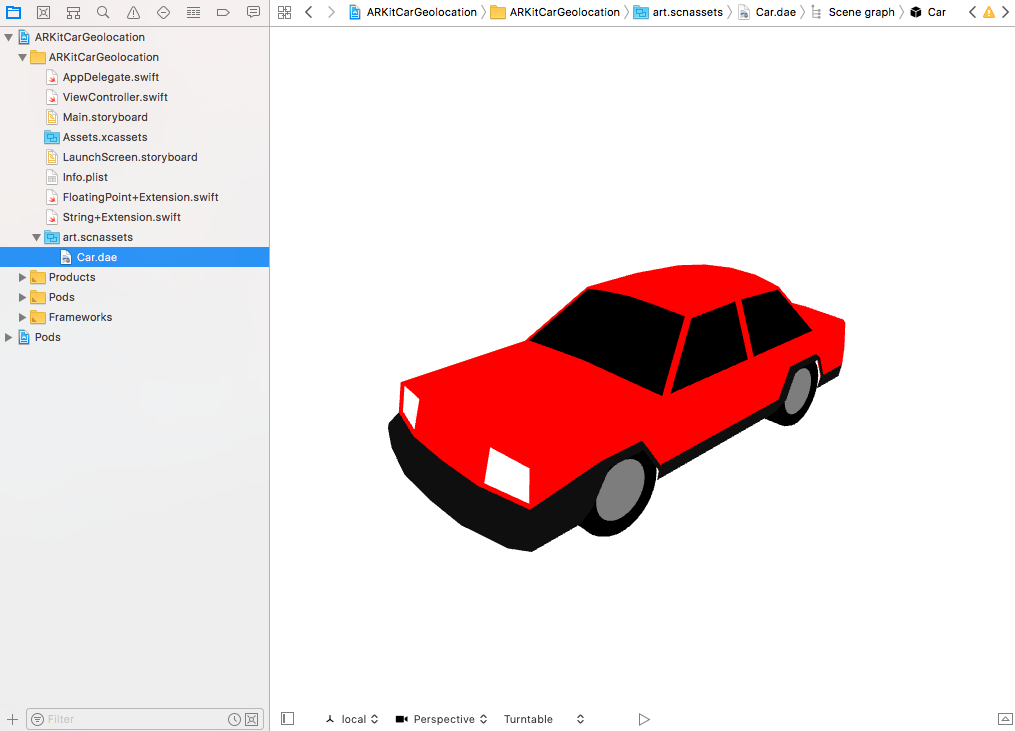Open the Symbol navigator
This screenshot has width=1015, height=731.
[x=73, y=12]
